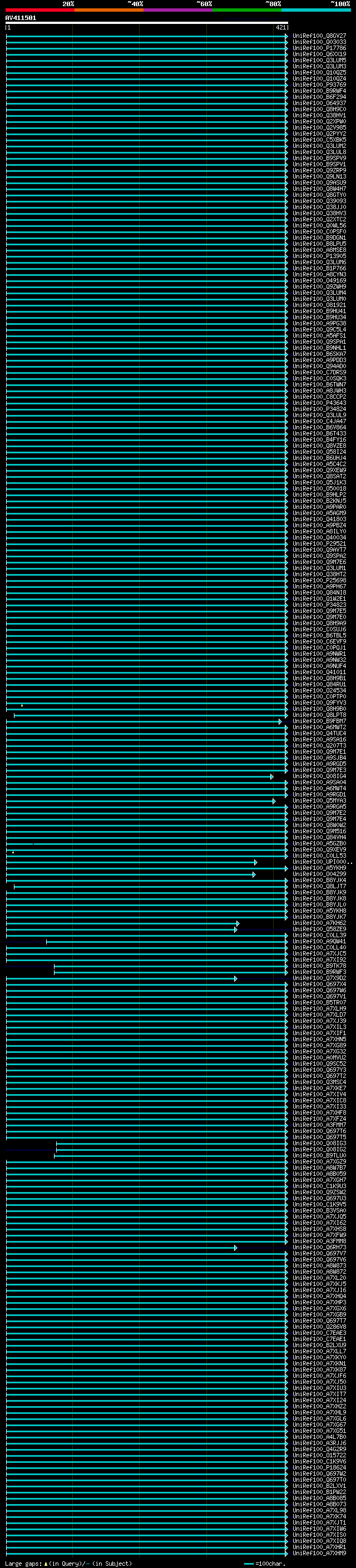Screen dimensions: 356x1568
Task: Click hit label UniRef100_B9TLU0
Action: pos(319,1155)
